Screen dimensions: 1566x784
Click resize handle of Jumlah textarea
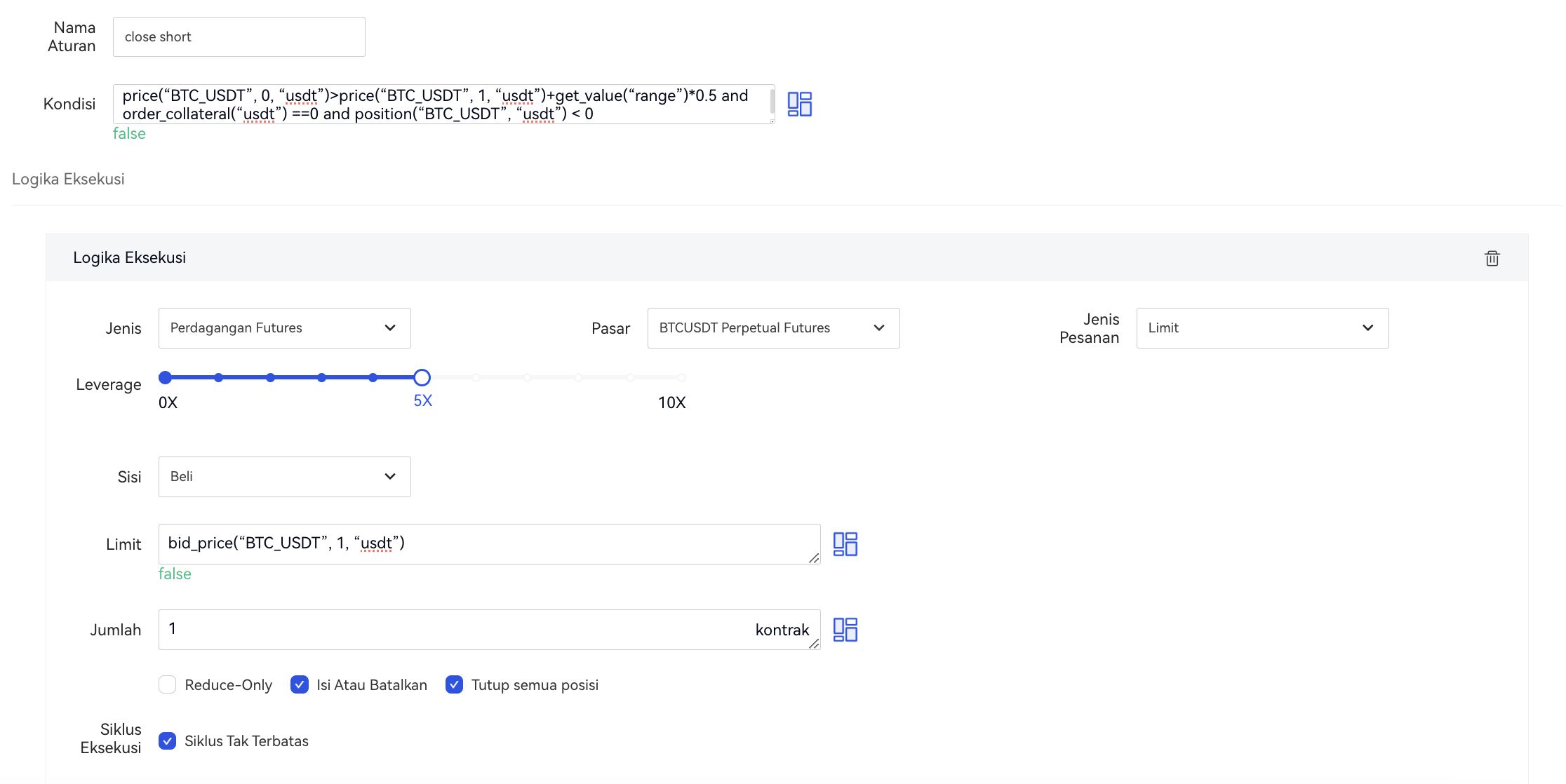[814, 644]
